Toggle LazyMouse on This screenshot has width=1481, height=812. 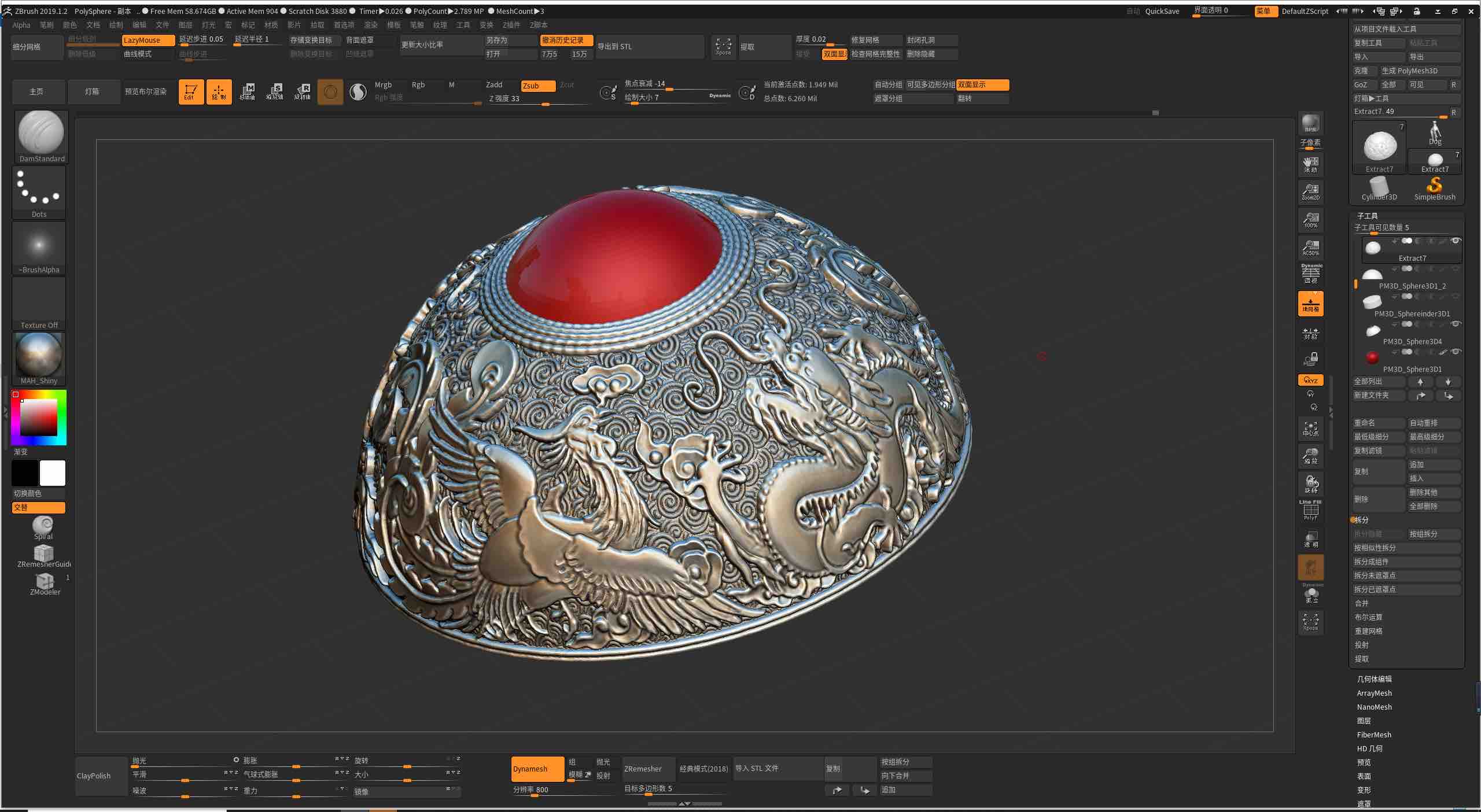pos(147,40)
